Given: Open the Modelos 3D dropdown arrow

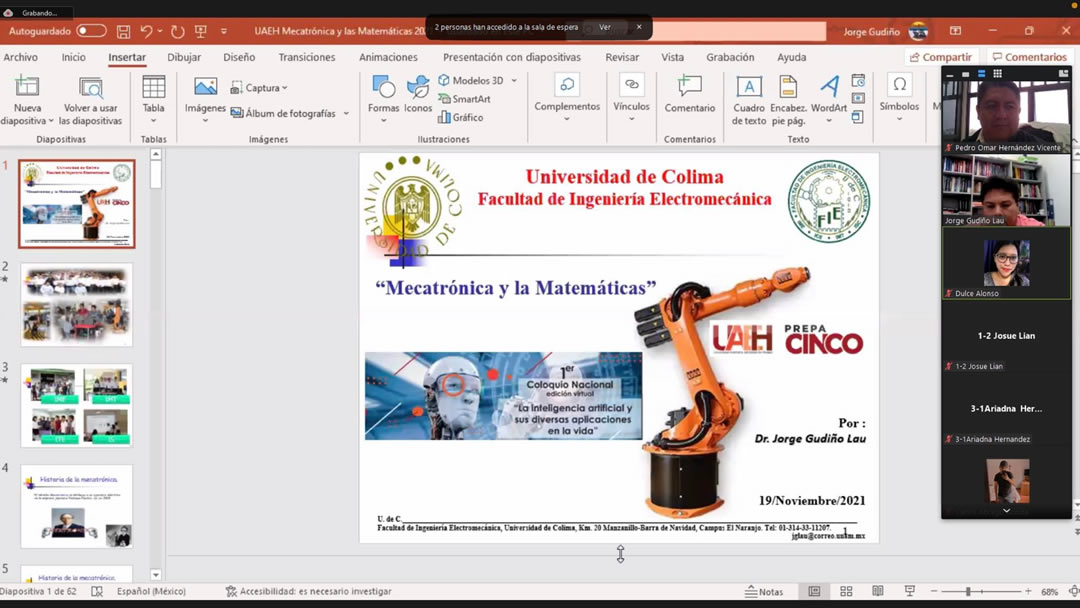Looking at the screenshot, I should click(514, 81).
